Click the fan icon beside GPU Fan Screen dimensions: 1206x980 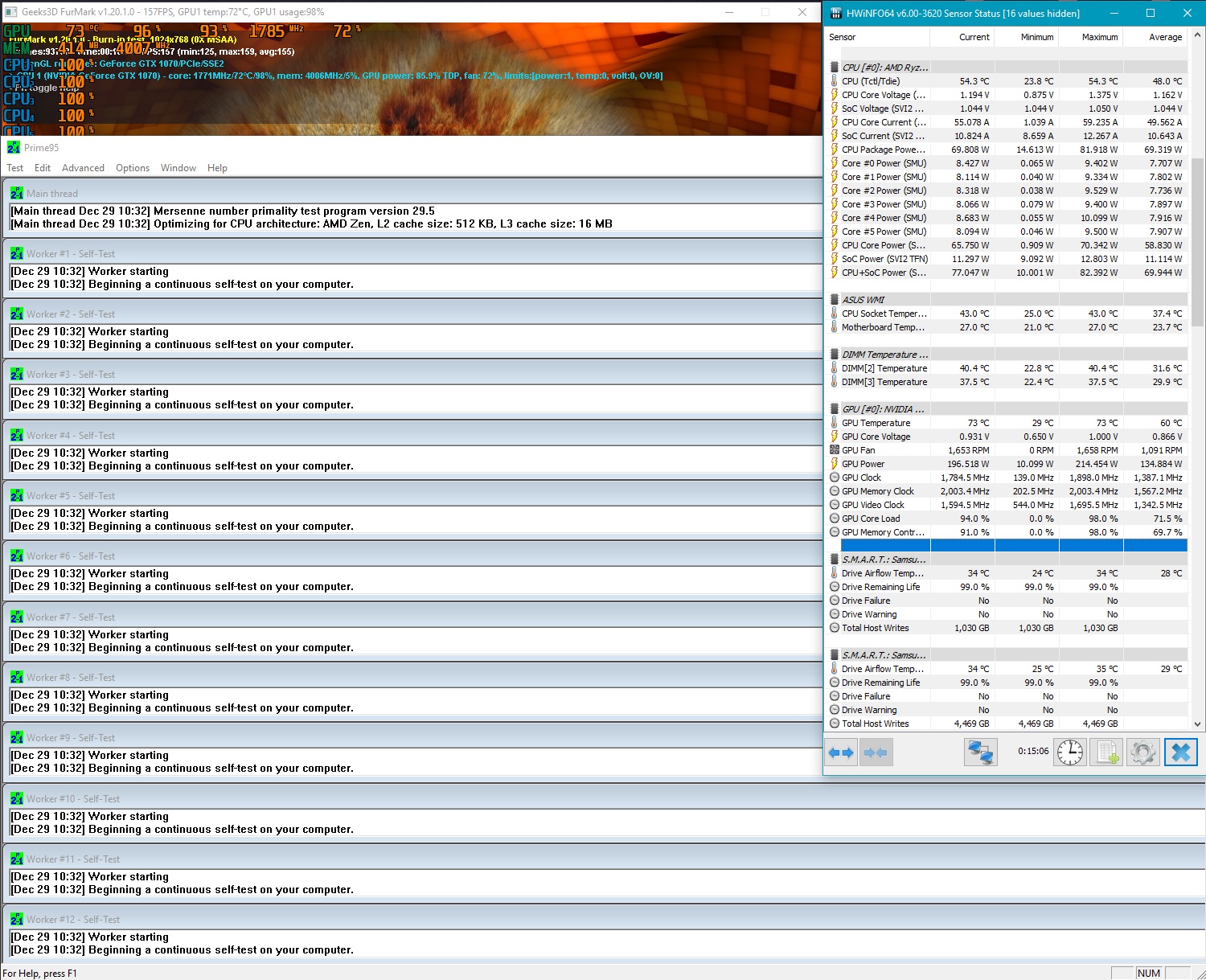pos(835,450)
